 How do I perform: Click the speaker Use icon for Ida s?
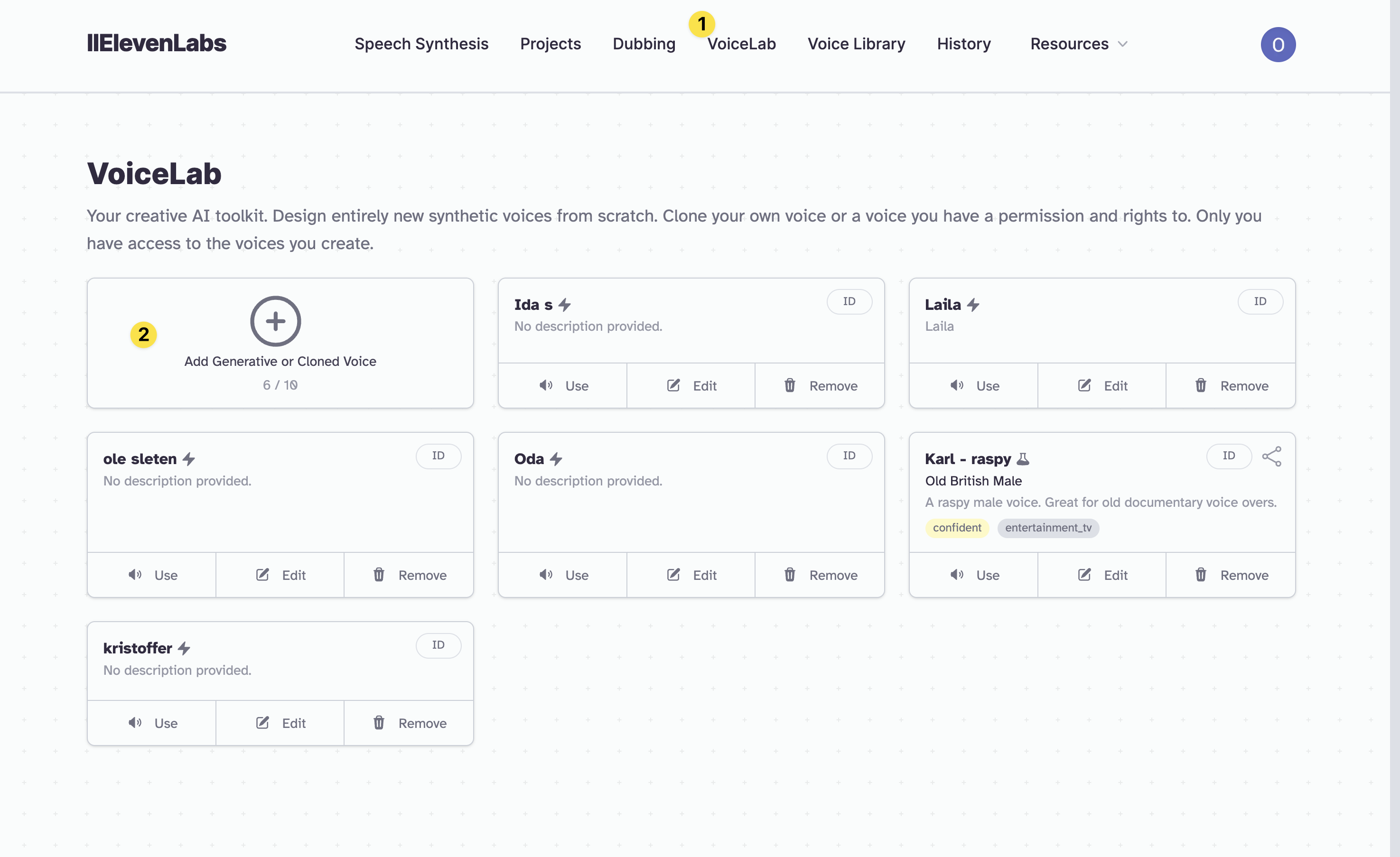pyautogui.click(x=546, y=386)
